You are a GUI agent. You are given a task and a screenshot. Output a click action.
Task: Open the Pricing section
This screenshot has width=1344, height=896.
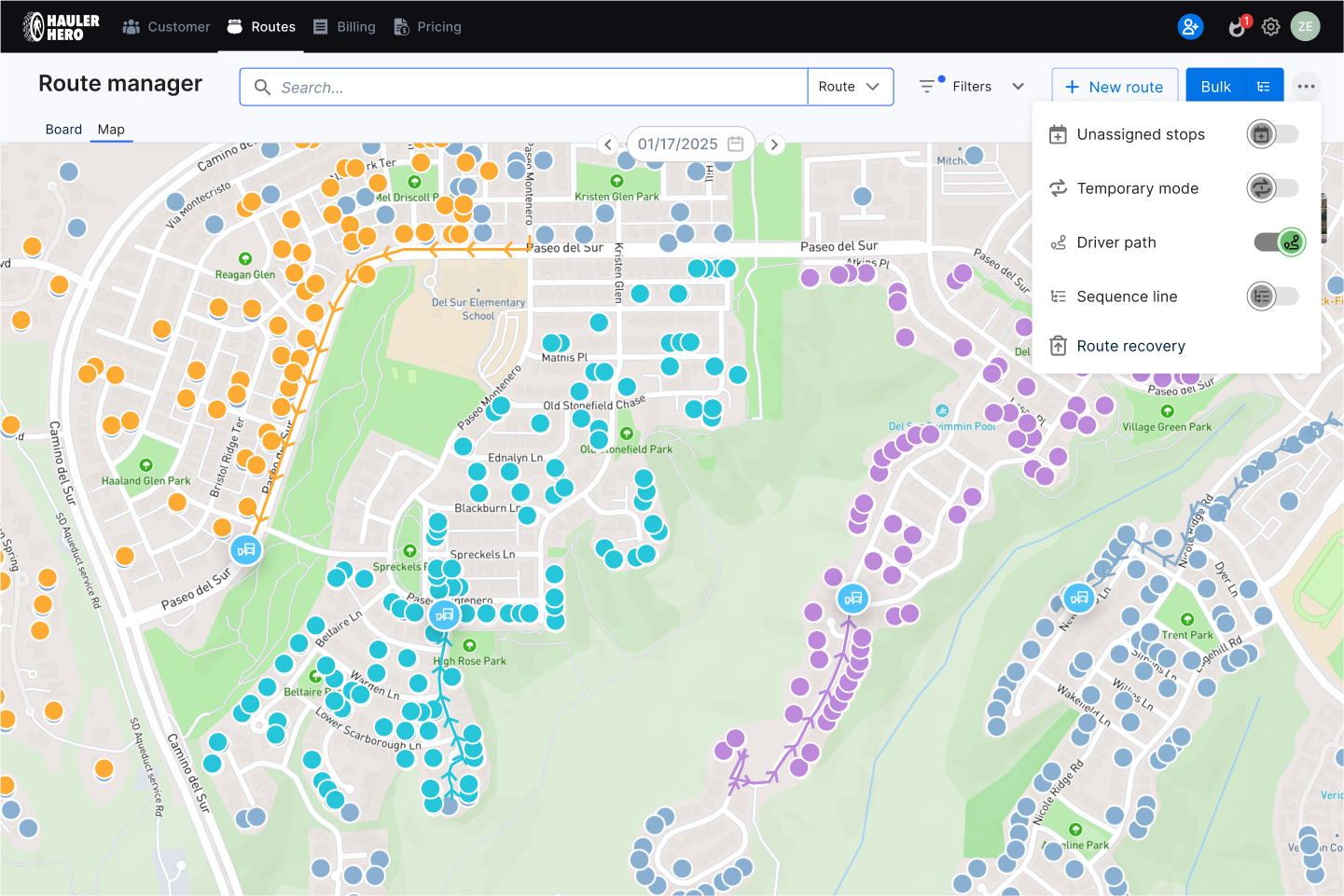[x=427, y=27]
